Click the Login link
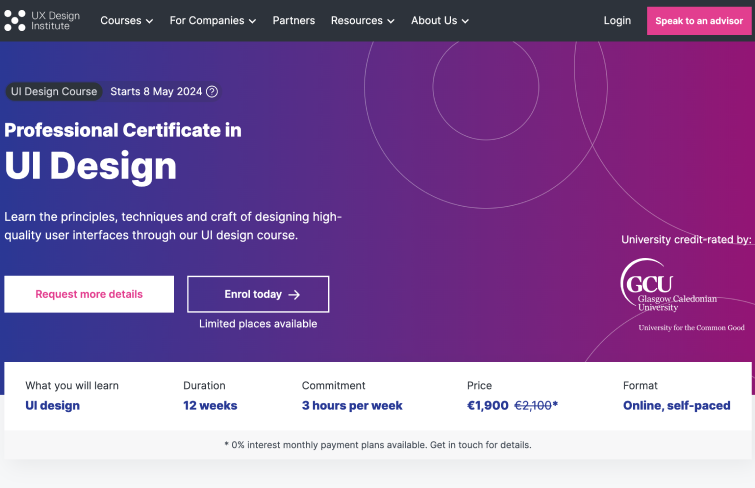Image resolution: width=755 pixels, height=488 pixels. click(617, 21)
